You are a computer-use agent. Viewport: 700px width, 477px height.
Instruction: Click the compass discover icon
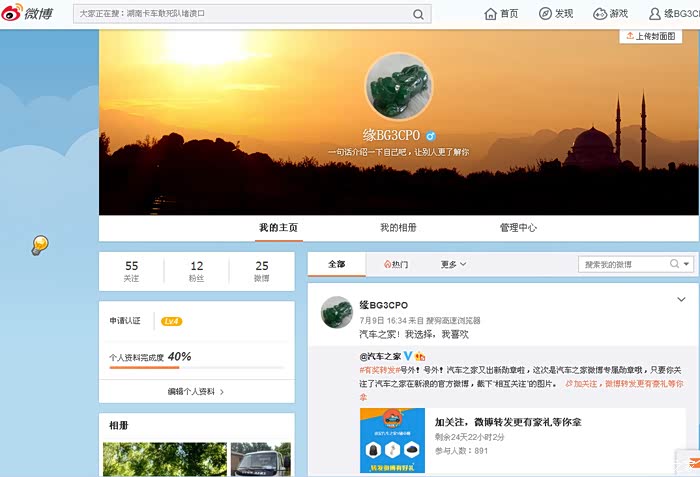click(545, 14)
